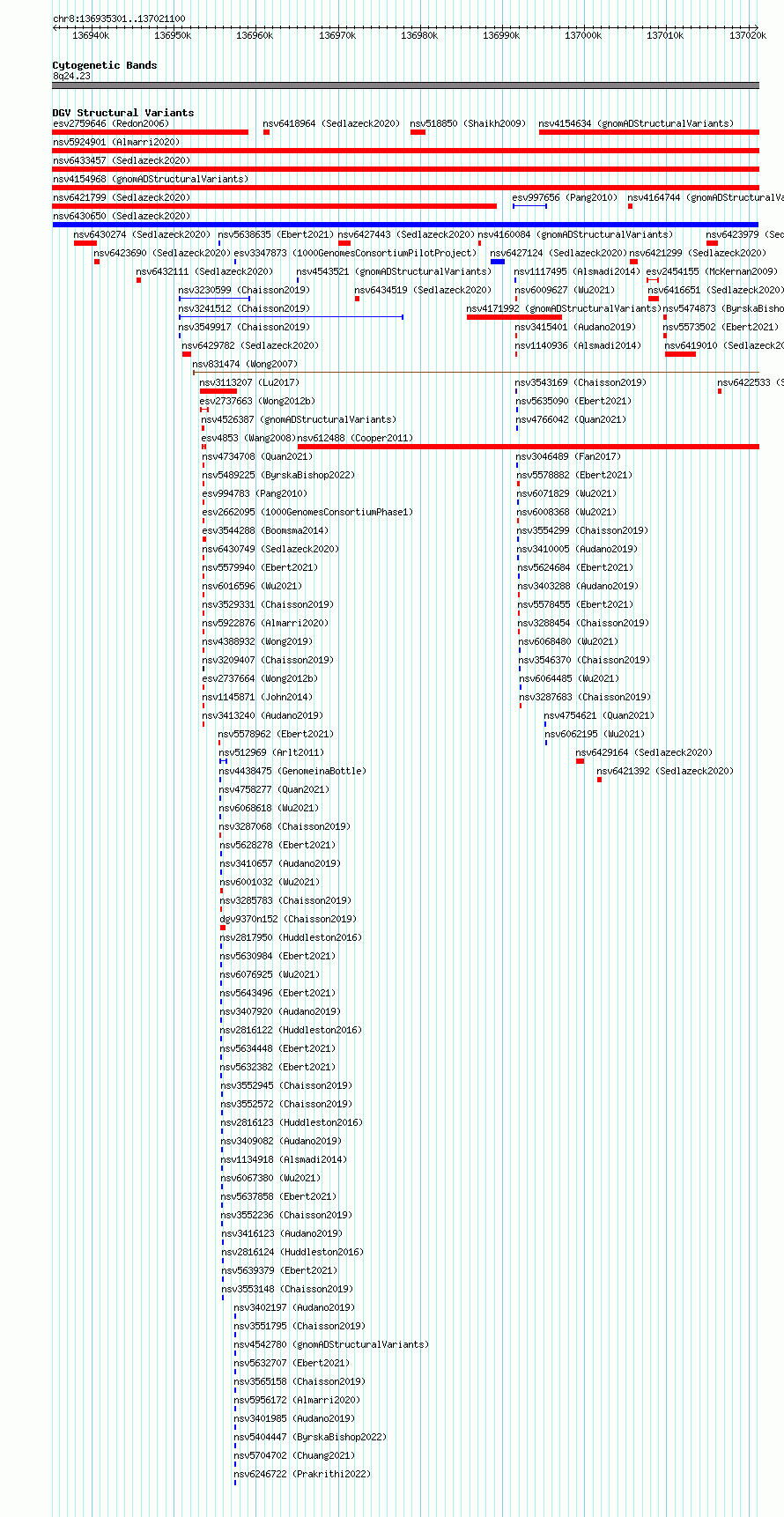The height and width of the screenshot is (1517, 784).
Task: Click nsv3549917 (Chaisson2019) label
Action: coord(245,328)
